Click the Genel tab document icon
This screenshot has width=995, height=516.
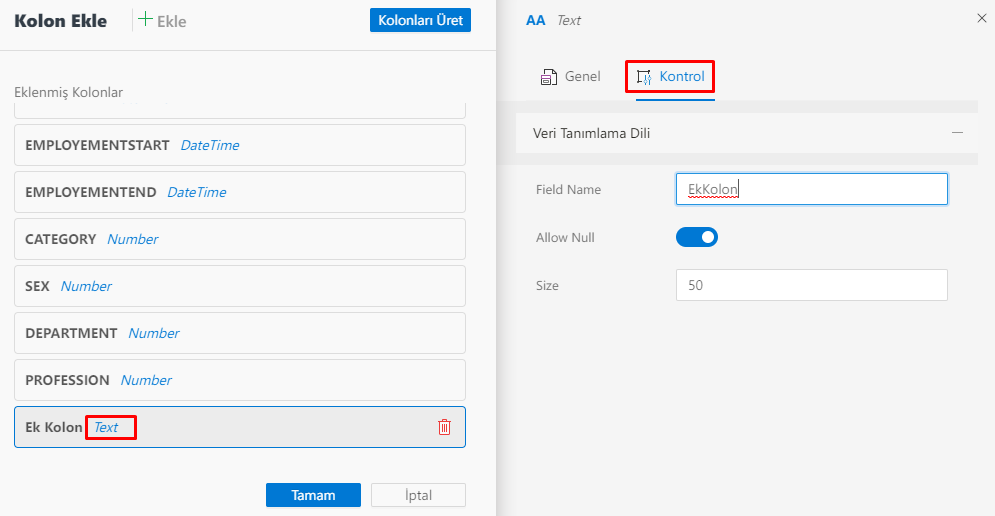point(548,77)
